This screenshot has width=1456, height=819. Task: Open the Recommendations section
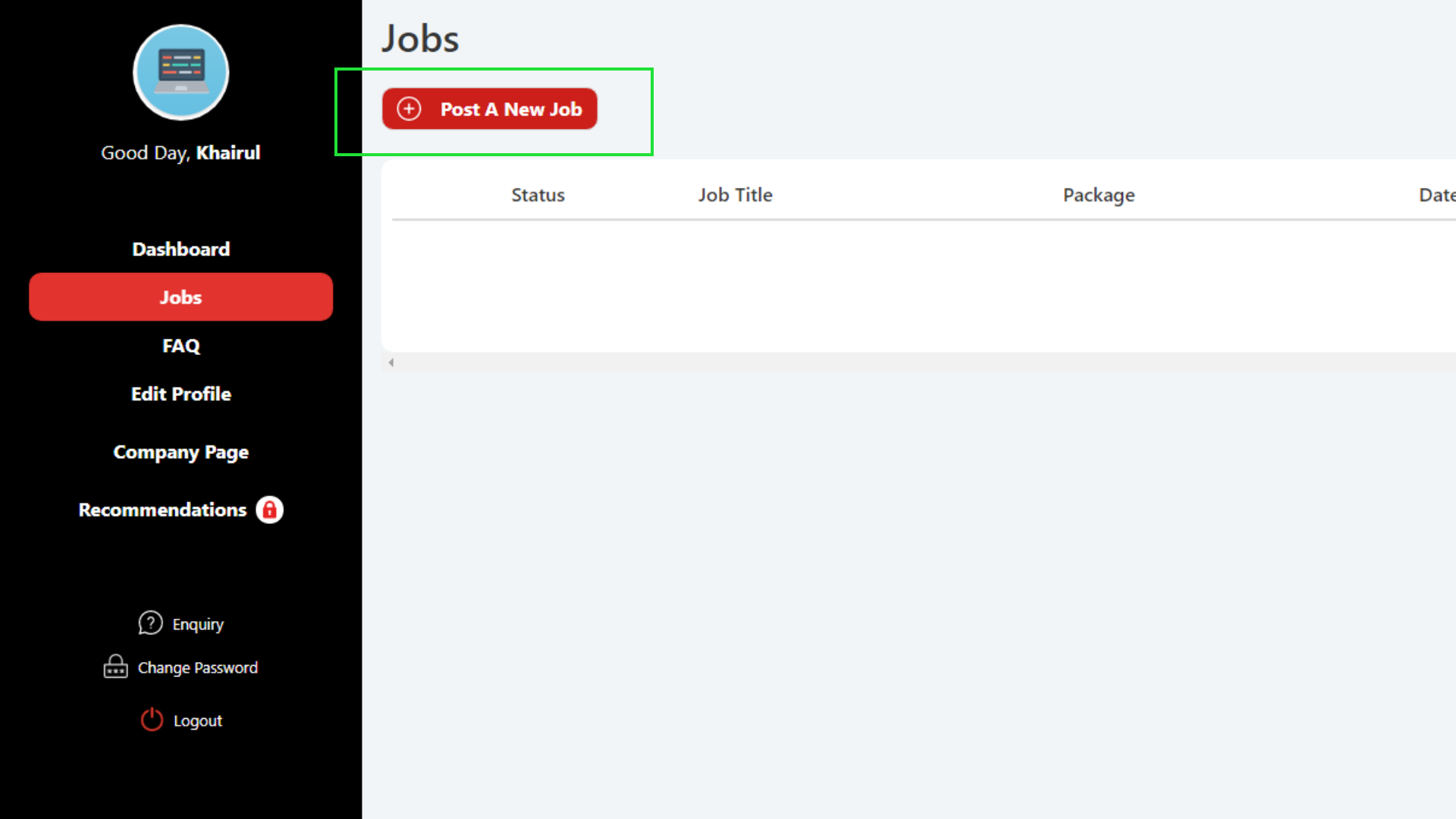162,510
